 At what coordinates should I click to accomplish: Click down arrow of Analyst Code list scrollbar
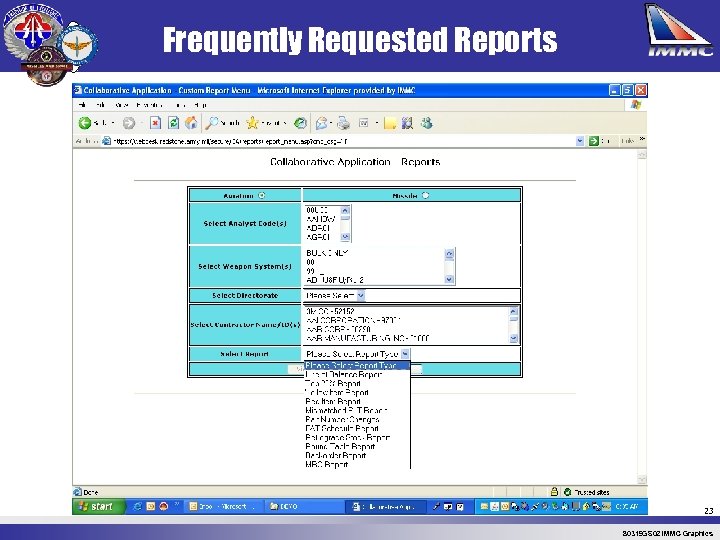tap(345, 237)
